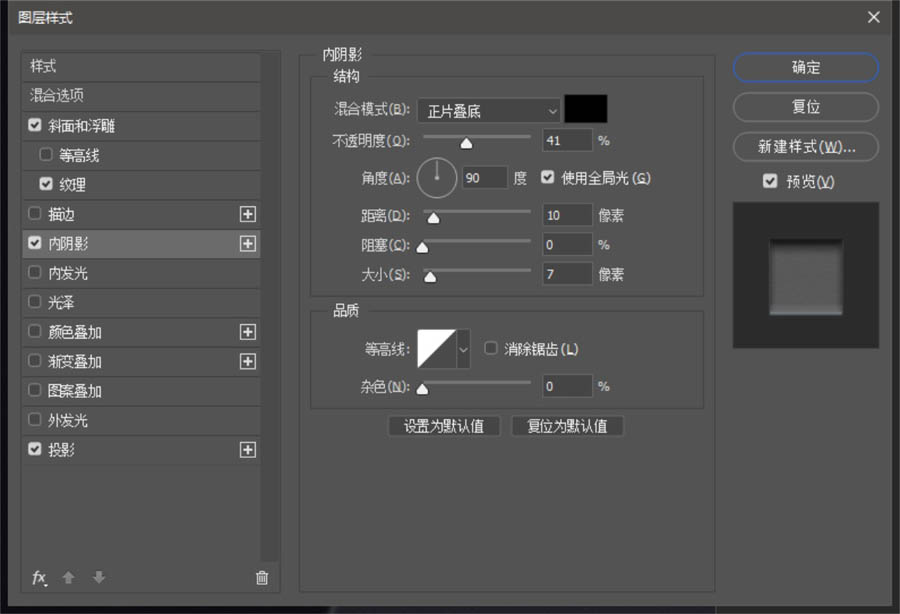Click the 角度 value field showing 90
Screen dimensions: 900x614
pos(485,178)
